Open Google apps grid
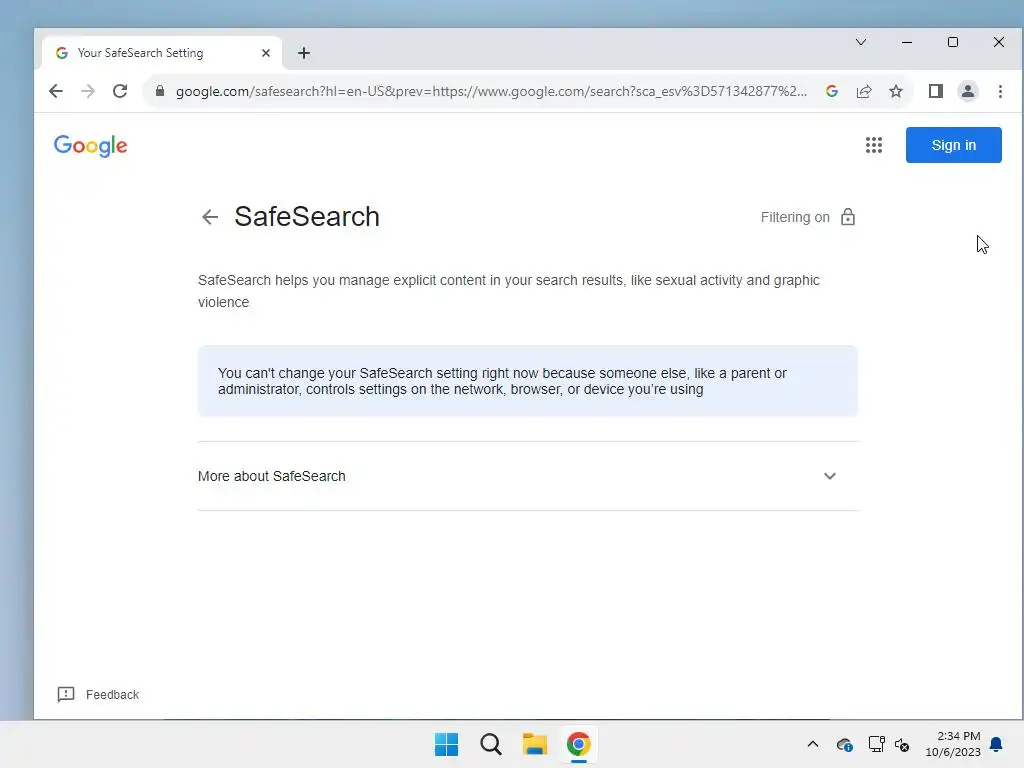 [874, 145]
